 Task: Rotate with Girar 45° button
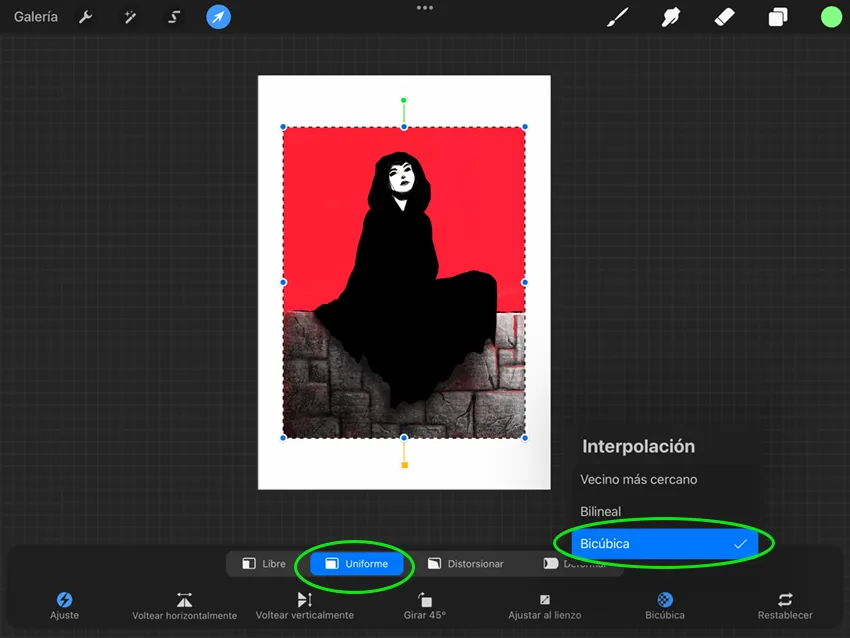(x=424, y=605)
